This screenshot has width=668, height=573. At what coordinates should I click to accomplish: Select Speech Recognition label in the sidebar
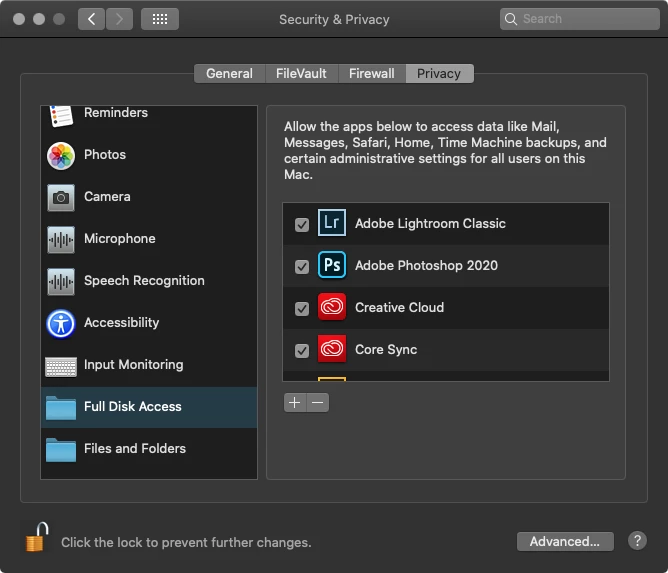click(144, 281)
